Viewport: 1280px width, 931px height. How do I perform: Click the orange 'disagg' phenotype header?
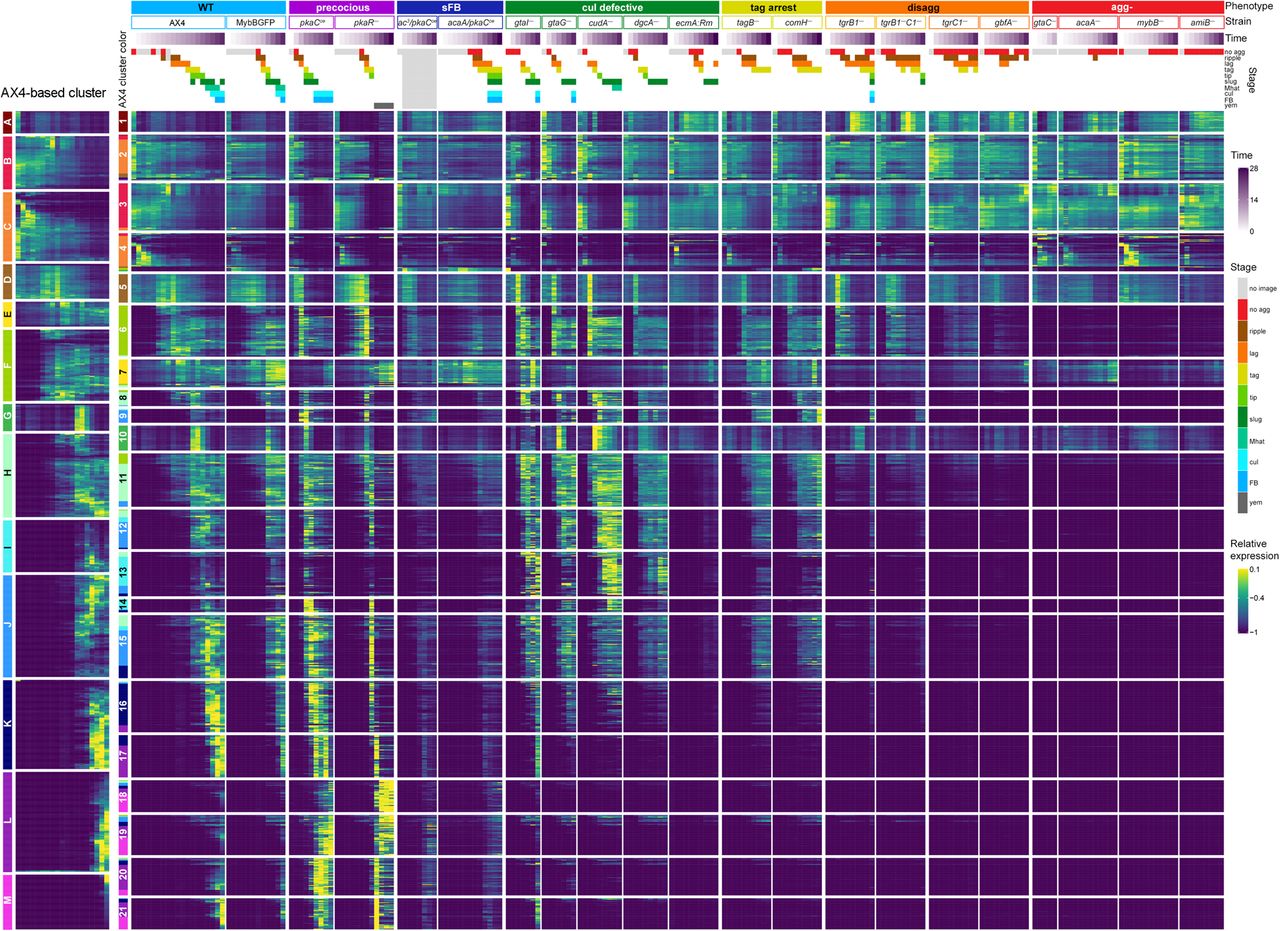point(926,7)
